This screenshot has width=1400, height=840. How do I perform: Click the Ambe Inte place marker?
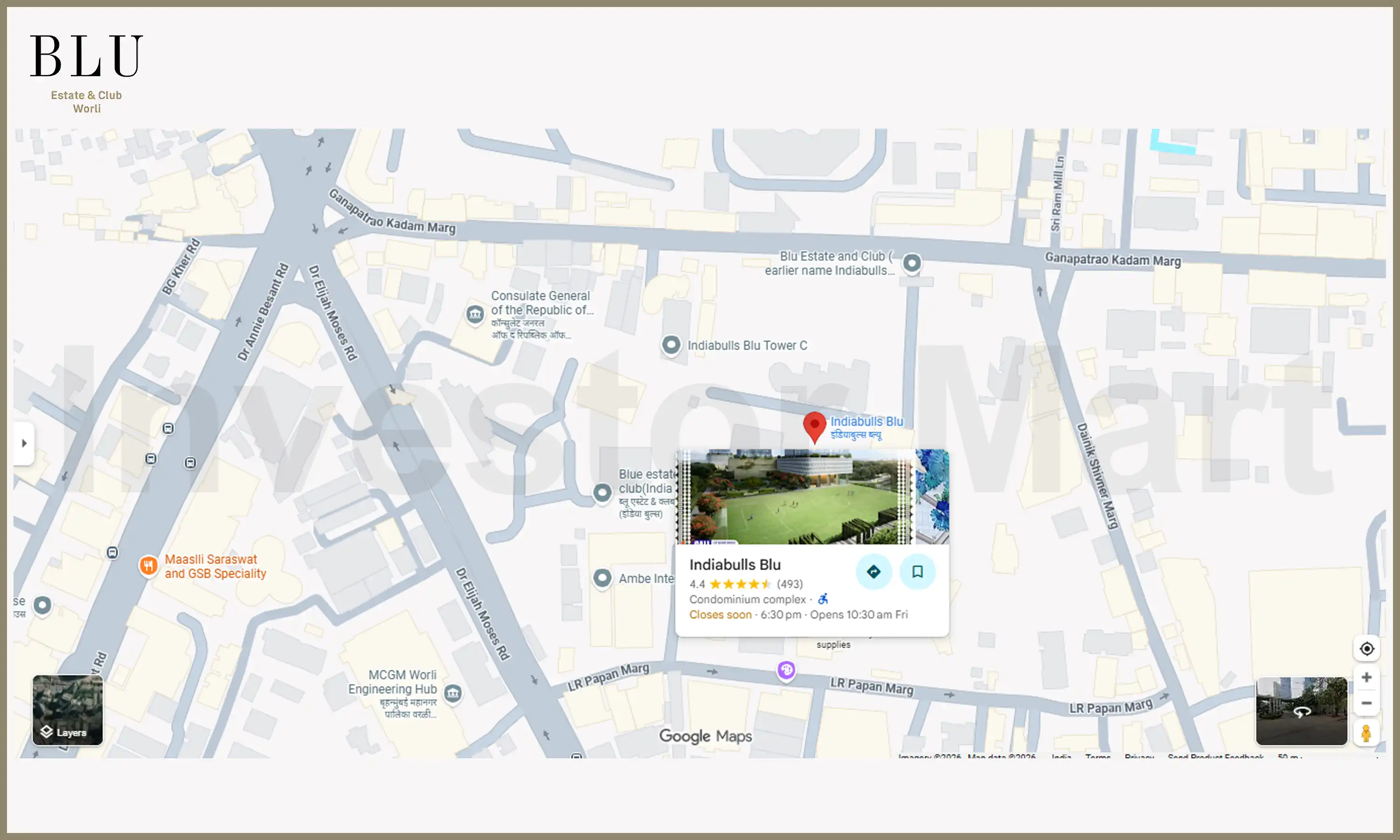(x=602, y=579)
